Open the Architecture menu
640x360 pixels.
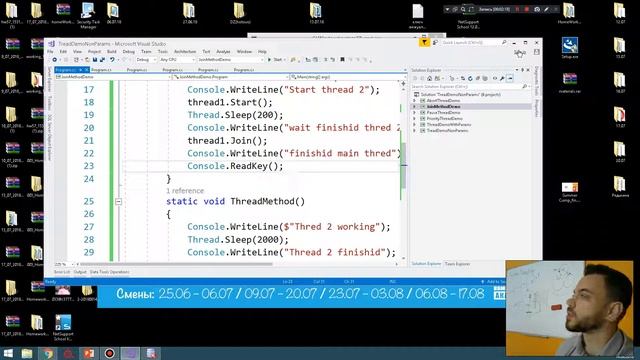coord(185,51)
